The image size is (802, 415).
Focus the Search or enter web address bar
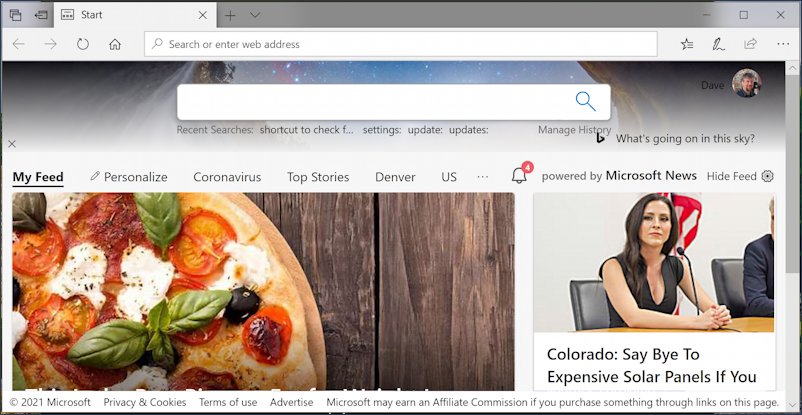pyautogui.click(x=400, y=44)
